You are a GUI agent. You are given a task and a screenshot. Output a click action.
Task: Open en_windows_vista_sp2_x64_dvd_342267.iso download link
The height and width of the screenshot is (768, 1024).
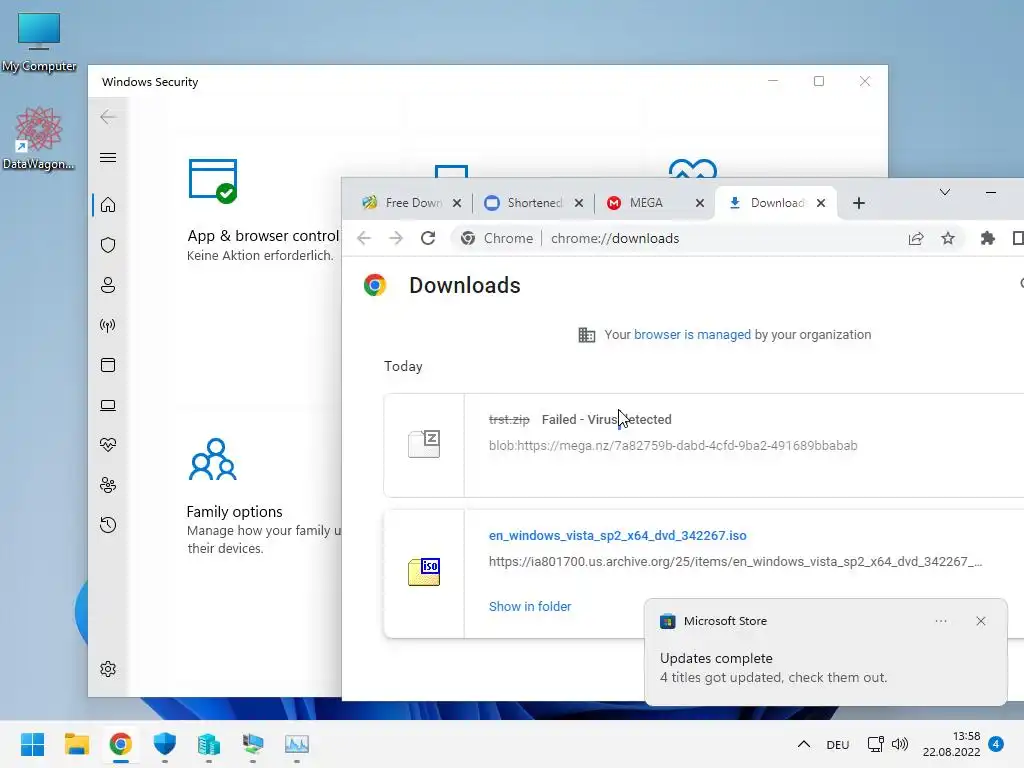(x=617, y=536)
